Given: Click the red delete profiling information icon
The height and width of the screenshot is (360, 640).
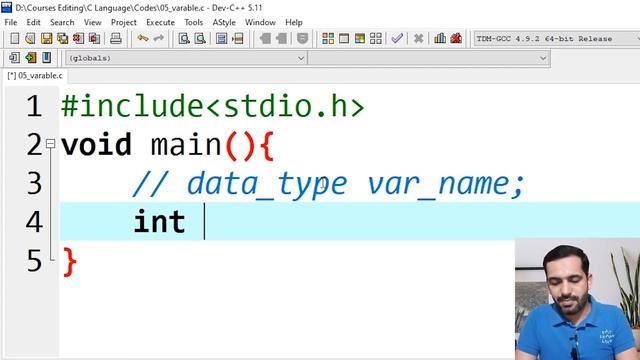Looking at the screenshot, I should [456, 38].
